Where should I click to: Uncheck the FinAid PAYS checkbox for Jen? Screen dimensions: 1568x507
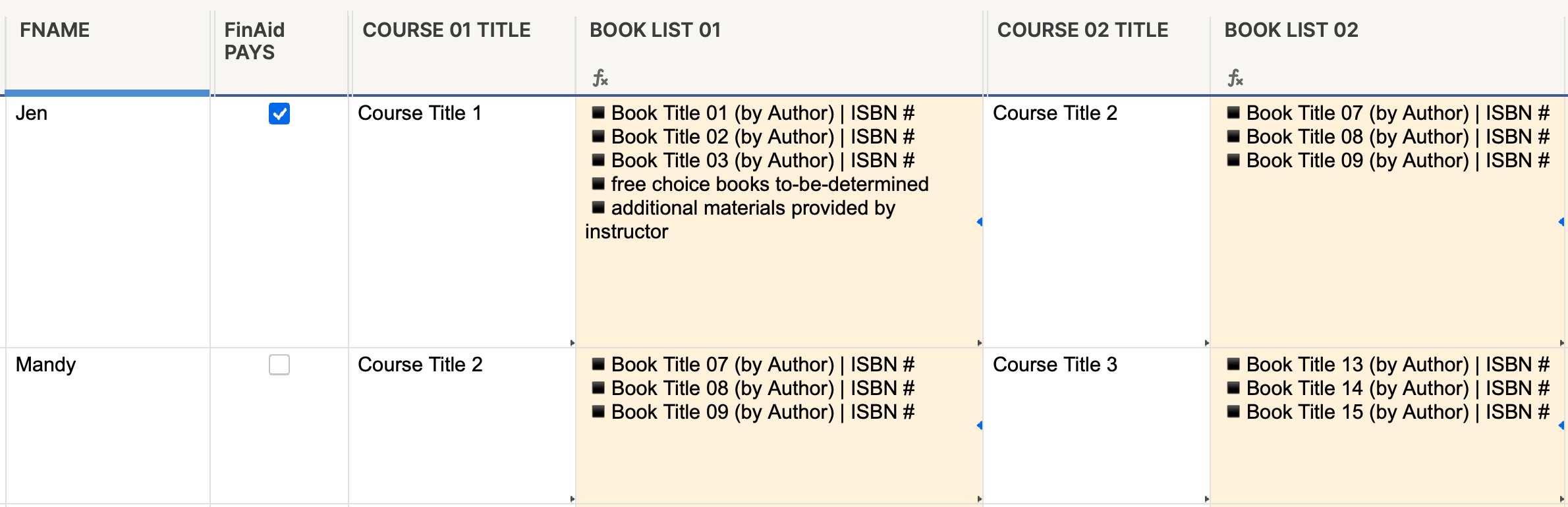279,113
